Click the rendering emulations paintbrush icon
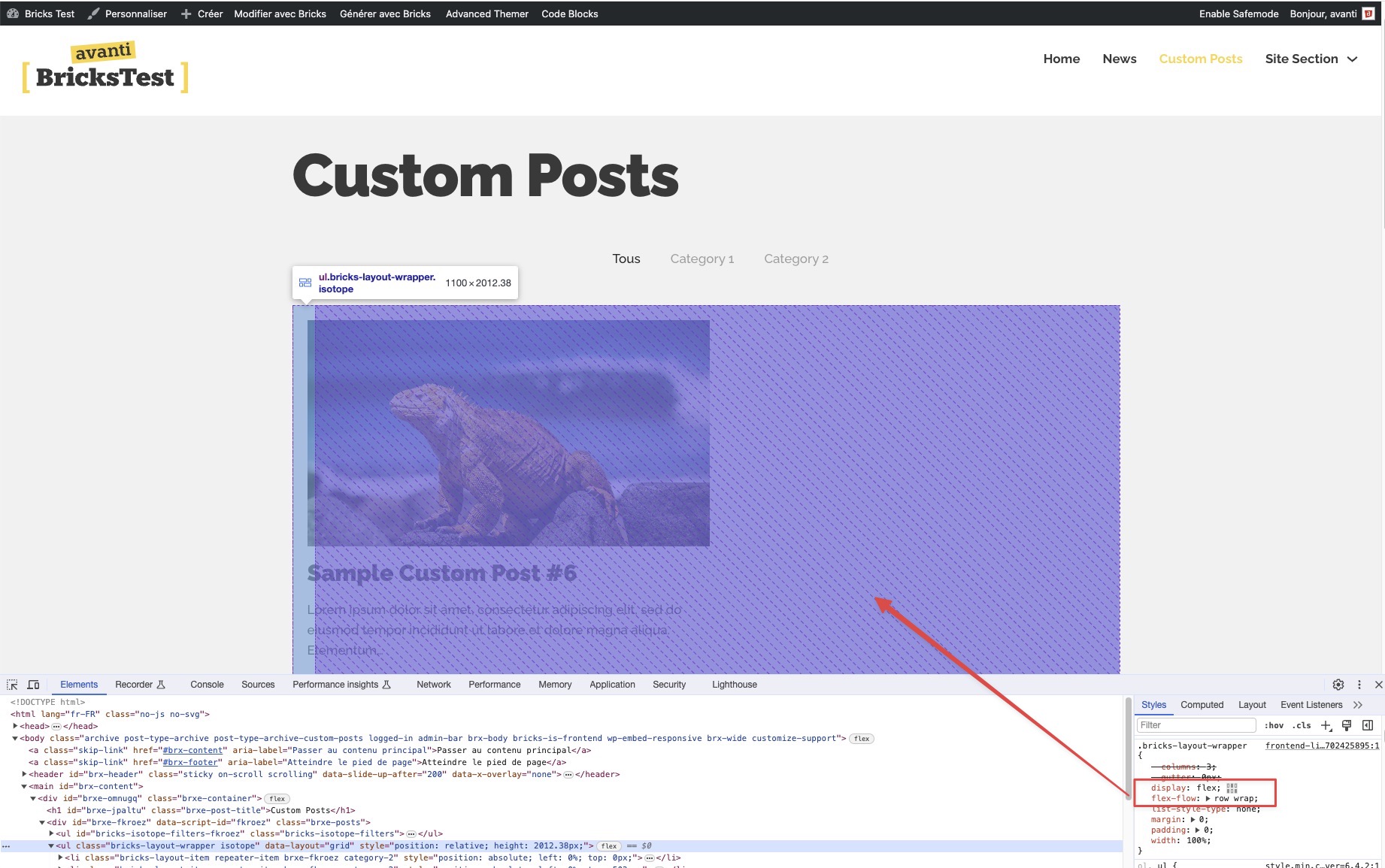 [x=1347, y=725]
